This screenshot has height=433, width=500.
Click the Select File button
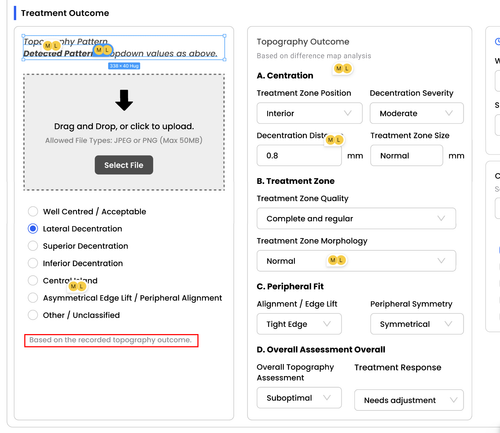point(124,165)
